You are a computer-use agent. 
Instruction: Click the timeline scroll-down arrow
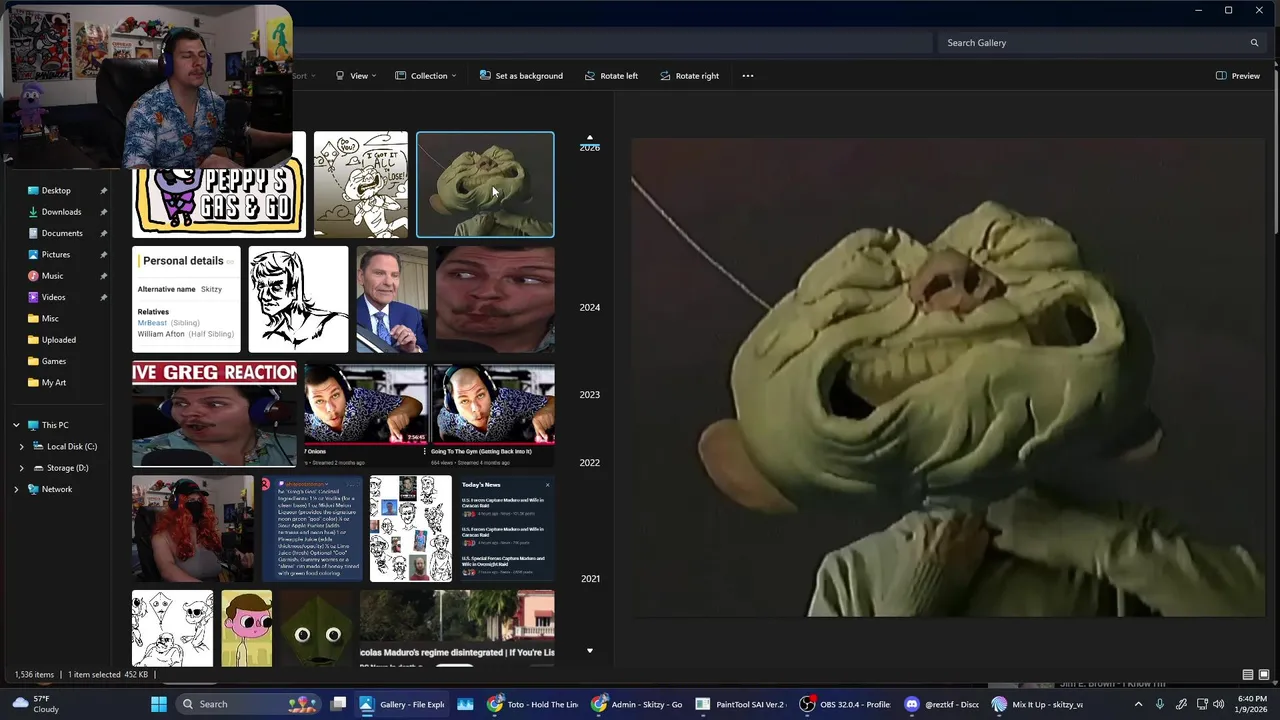pos(590,651)
